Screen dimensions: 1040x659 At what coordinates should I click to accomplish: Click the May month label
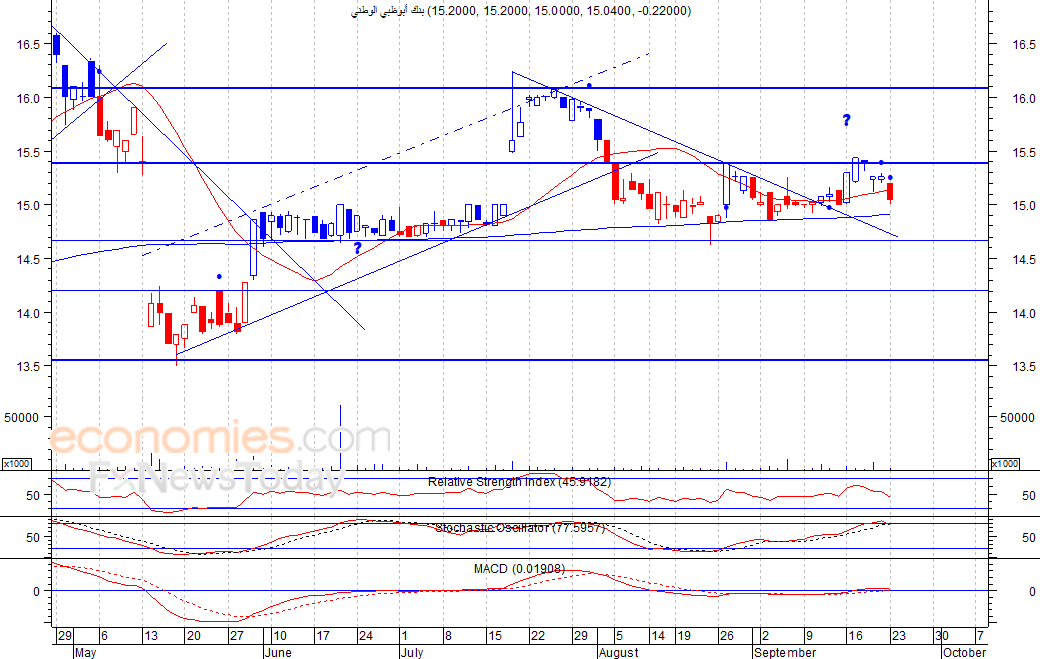pos(85,652)
